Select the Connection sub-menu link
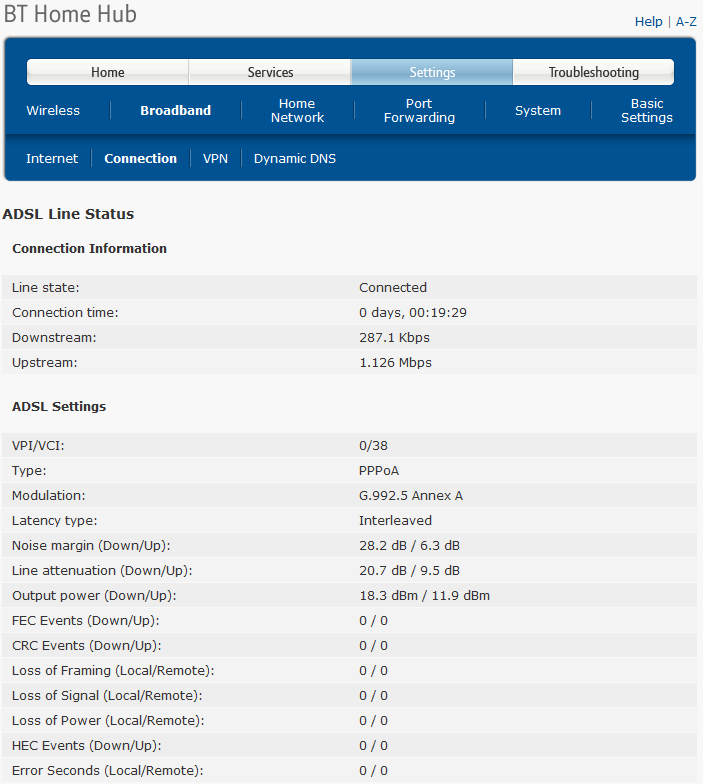Screen dimensions: 703x784 click(x=140, y=159)
